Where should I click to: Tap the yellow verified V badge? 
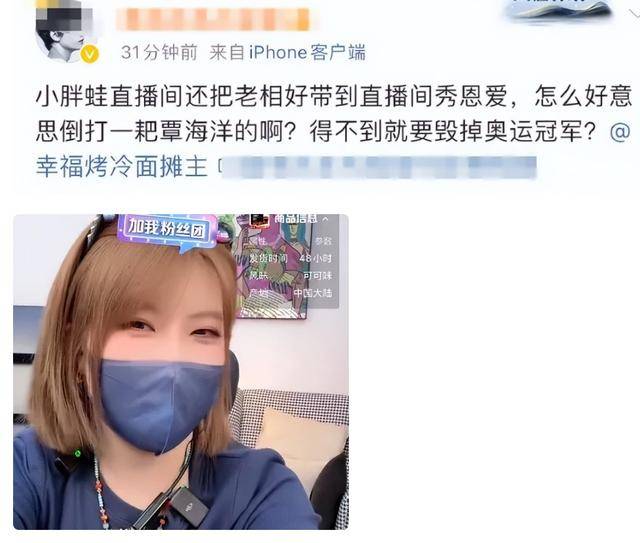(89, 54)
